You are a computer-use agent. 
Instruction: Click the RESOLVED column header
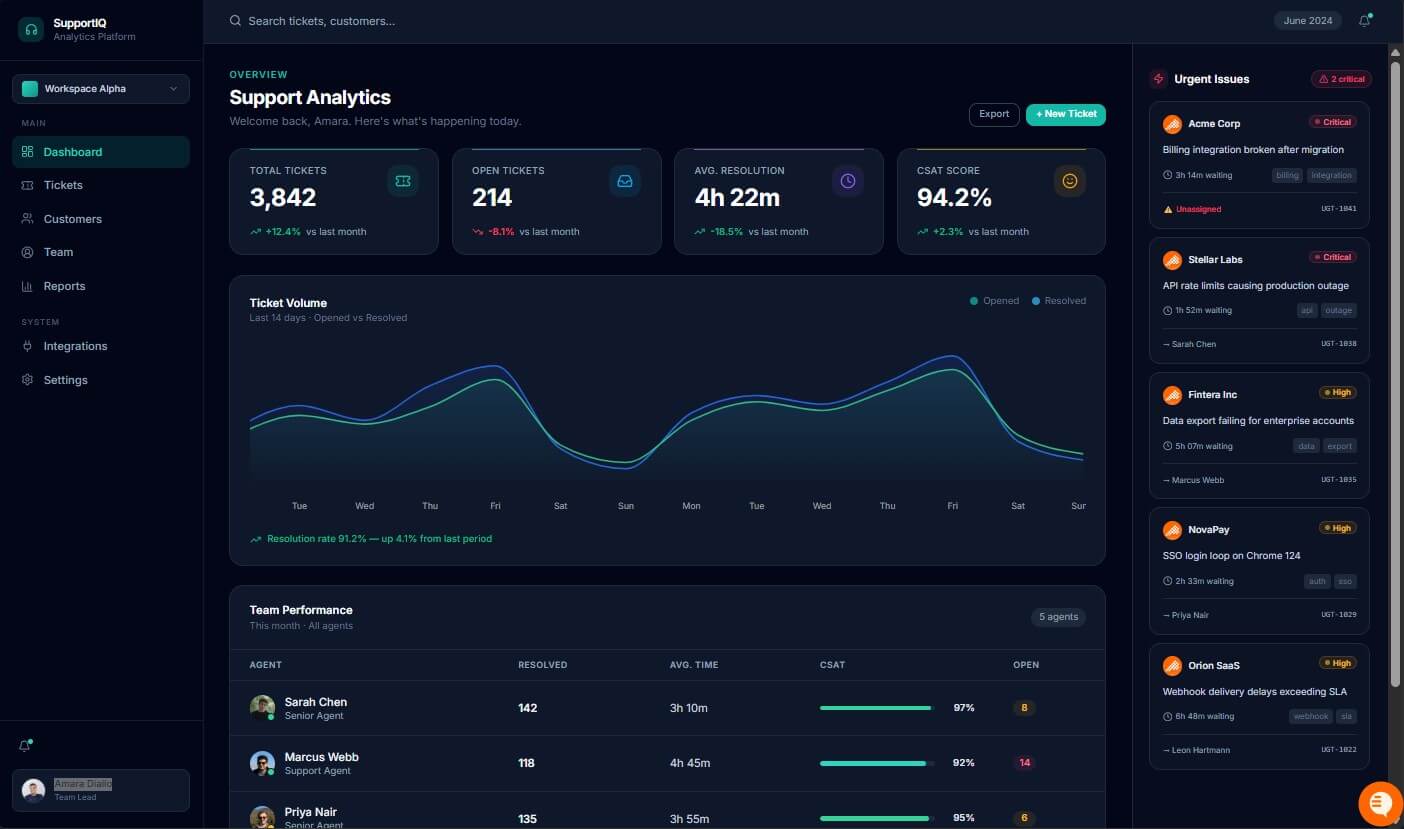pyautogui.click(x=542, y=665)
